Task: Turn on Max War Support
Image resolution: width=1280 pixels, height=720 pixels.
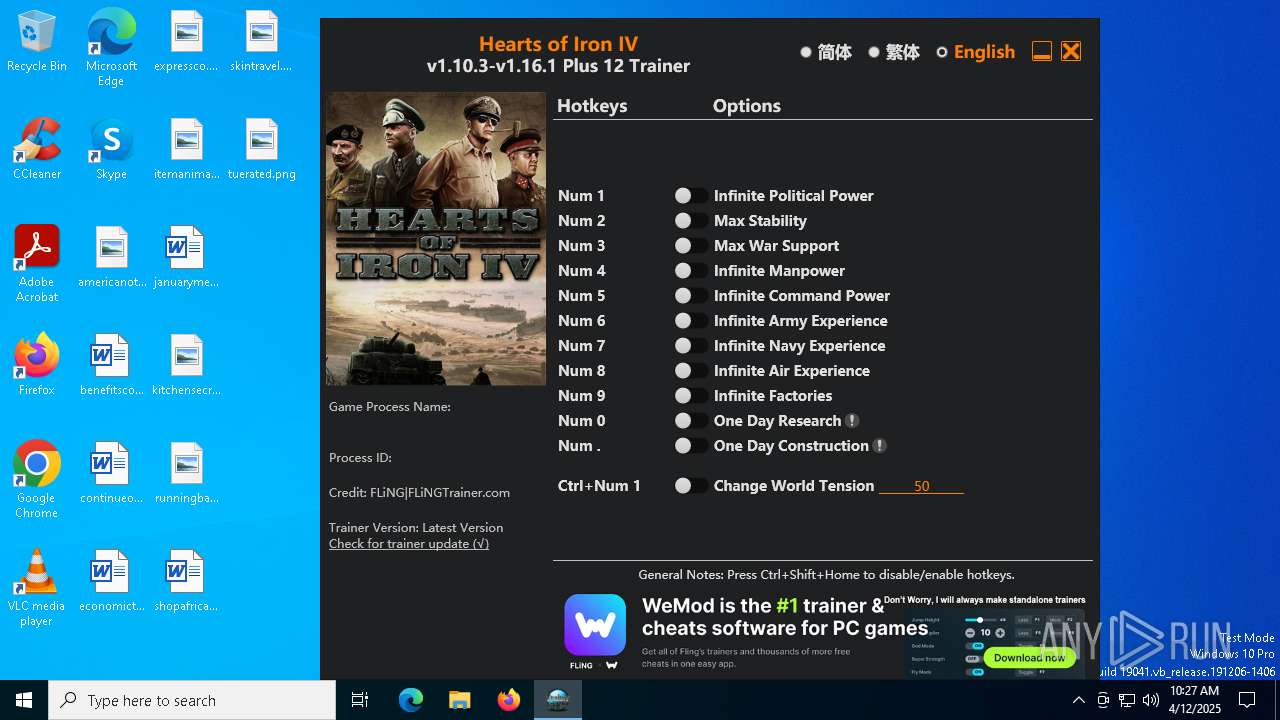Action: [x=690, y=246]
